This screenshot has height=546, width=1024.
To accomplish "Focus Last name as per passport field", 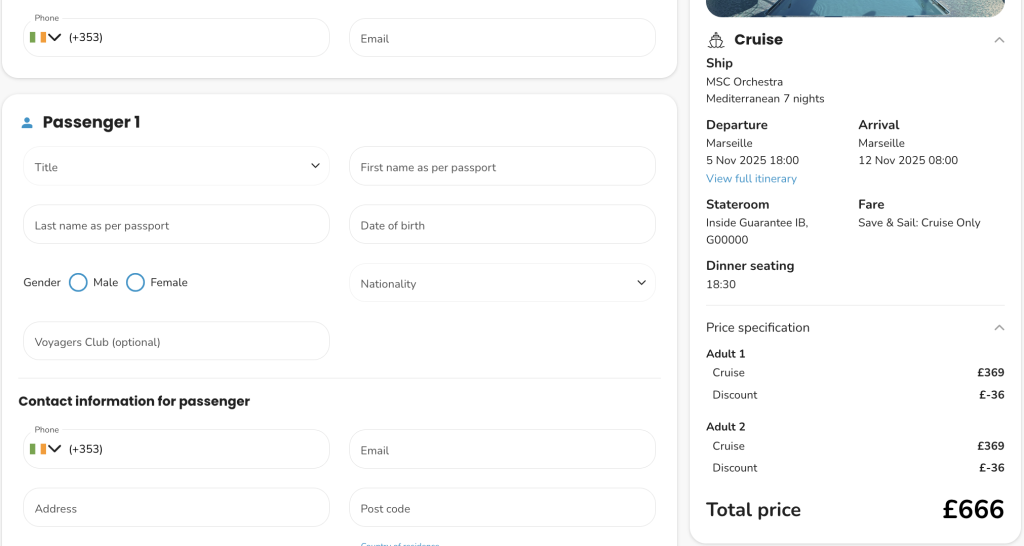I will (x=176, y=224).
